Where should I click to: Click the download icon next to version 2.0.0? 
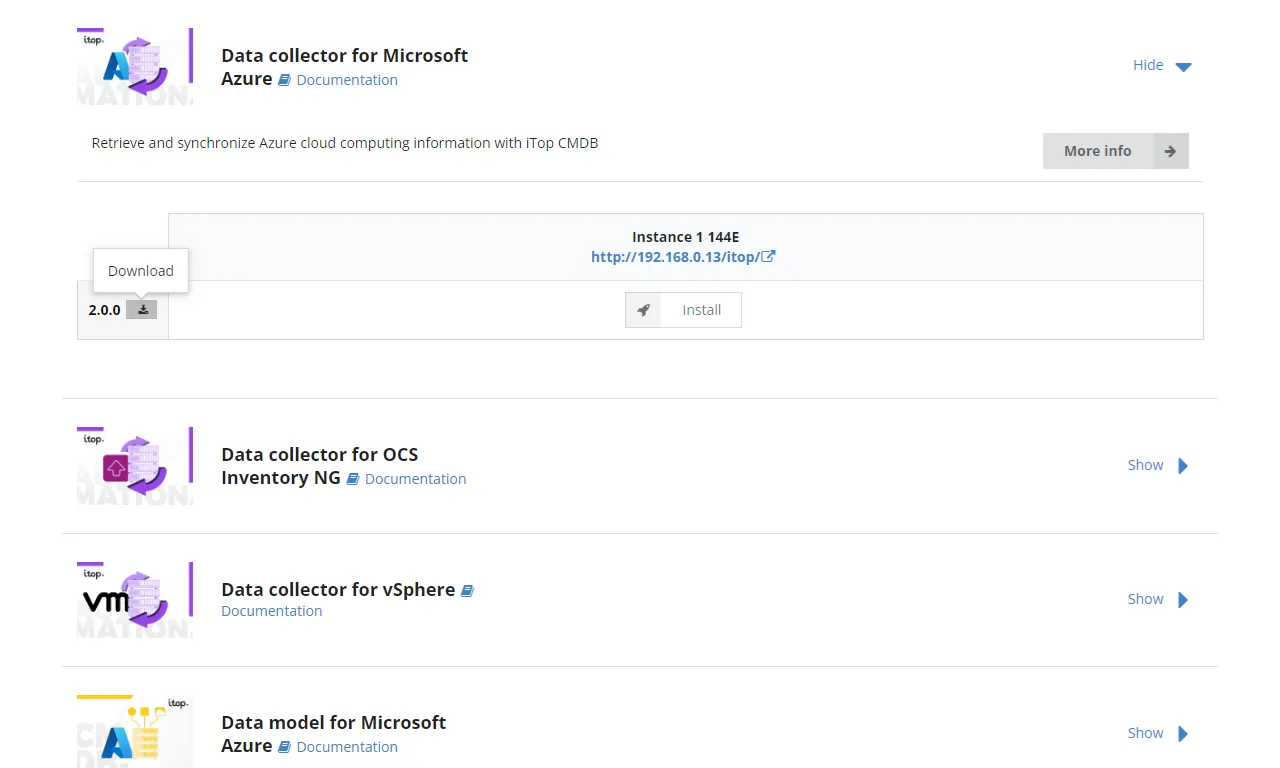coord(142,310)
